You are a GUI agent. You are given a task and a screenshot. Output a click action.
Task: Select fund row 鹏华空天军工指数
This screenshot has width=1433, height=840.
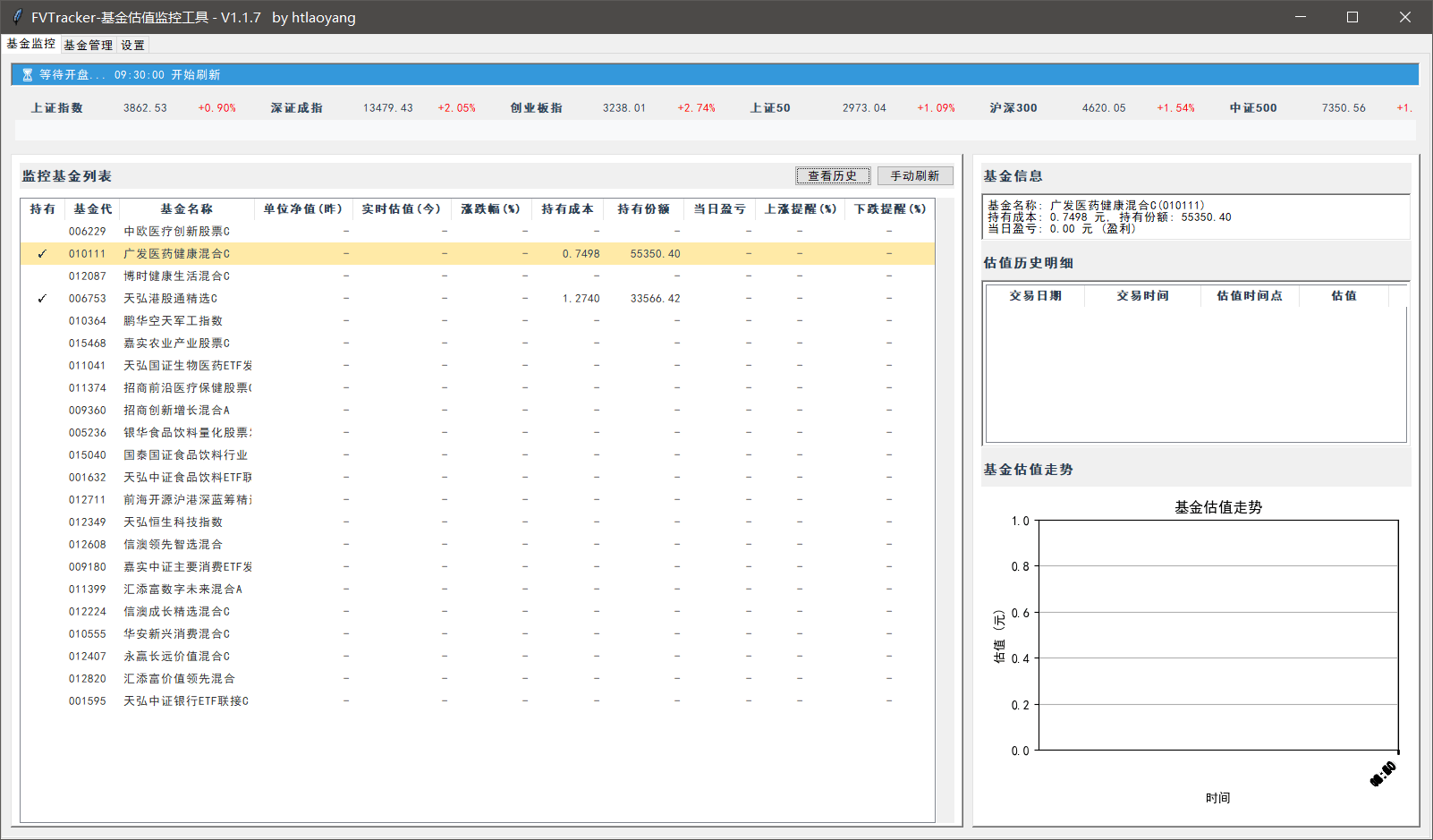[x=173, y=321]
